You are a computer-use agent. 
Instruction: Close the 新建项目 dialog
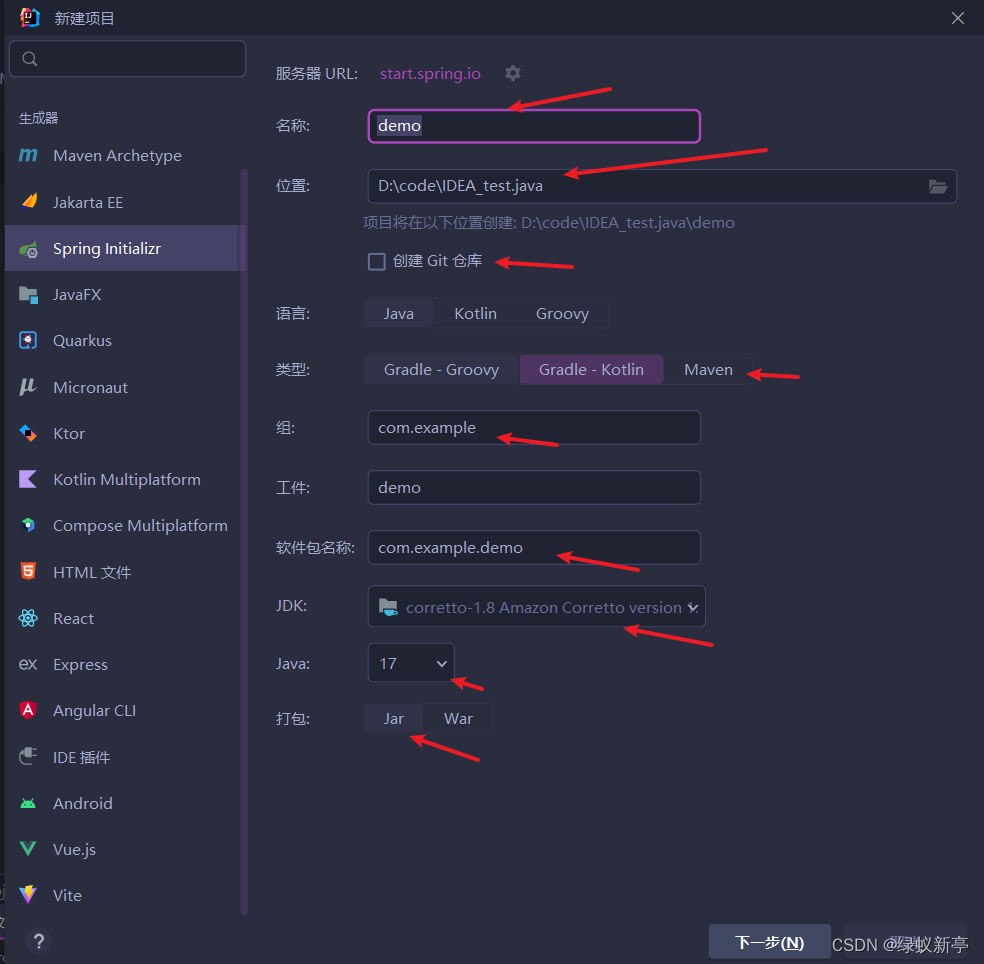958,18
